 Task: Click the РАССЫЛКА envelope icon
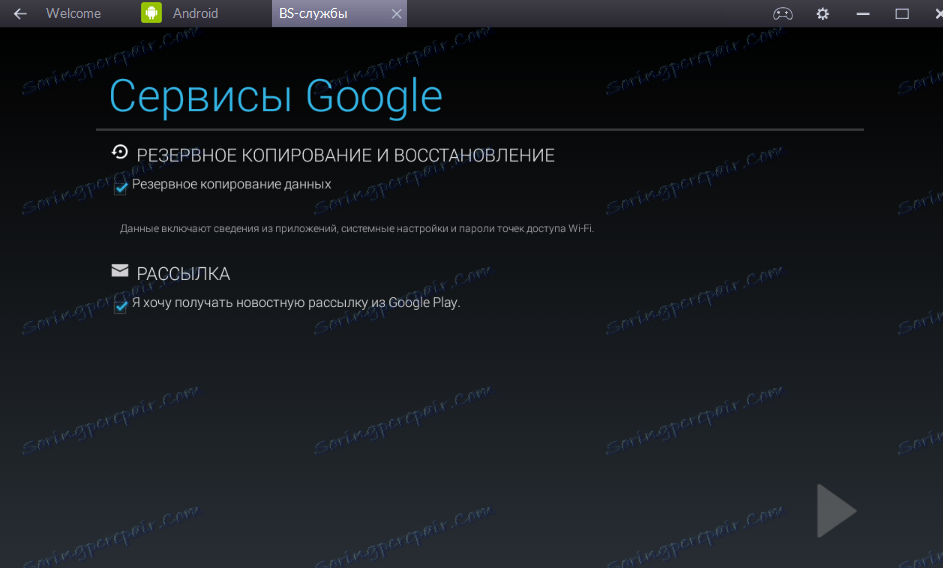tap(120, 271)
